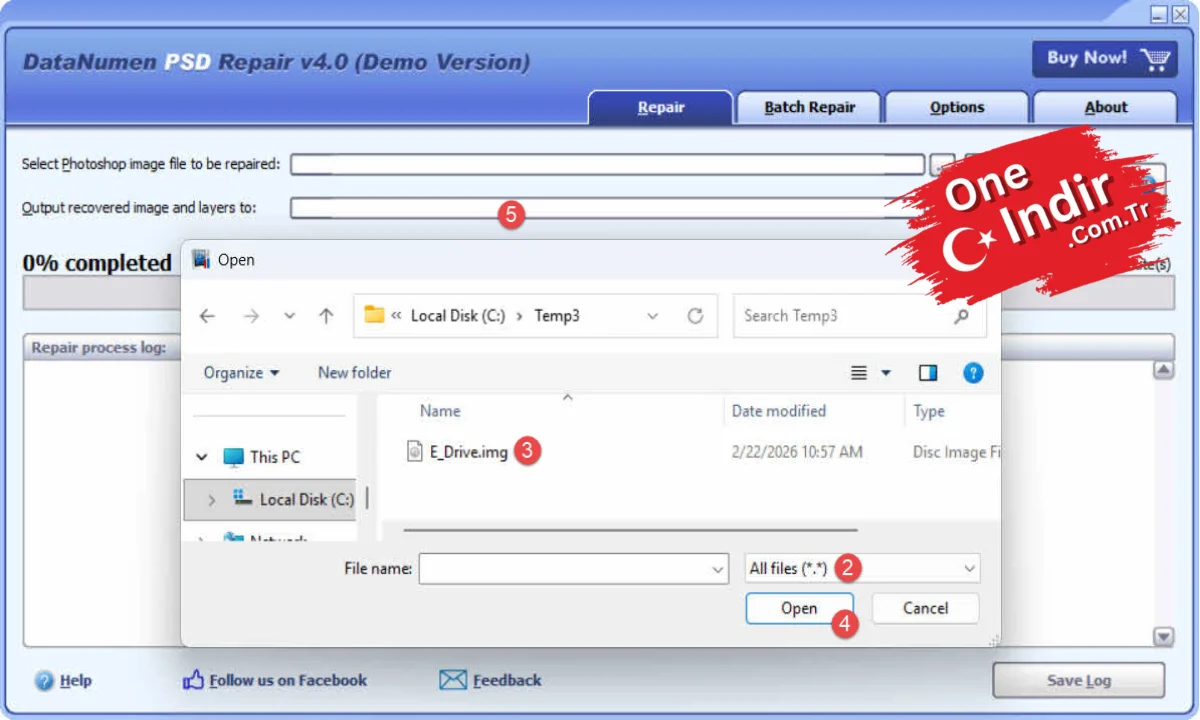Collapse the This PC tree node
The width and height of the screenshot is (1200, 720).
(202, 457)
